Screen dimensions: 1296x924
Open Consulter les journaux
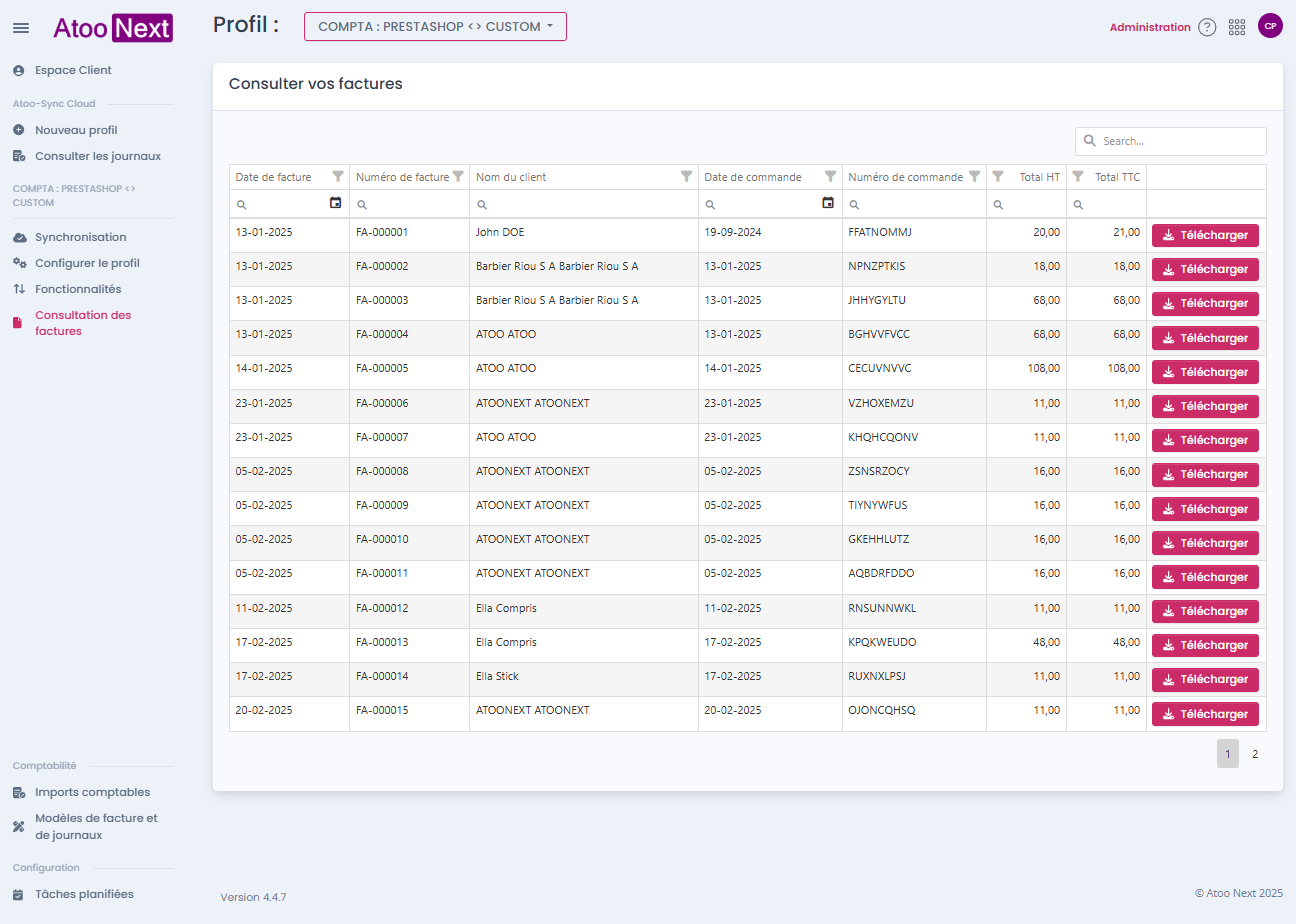(x=97, y=156)
